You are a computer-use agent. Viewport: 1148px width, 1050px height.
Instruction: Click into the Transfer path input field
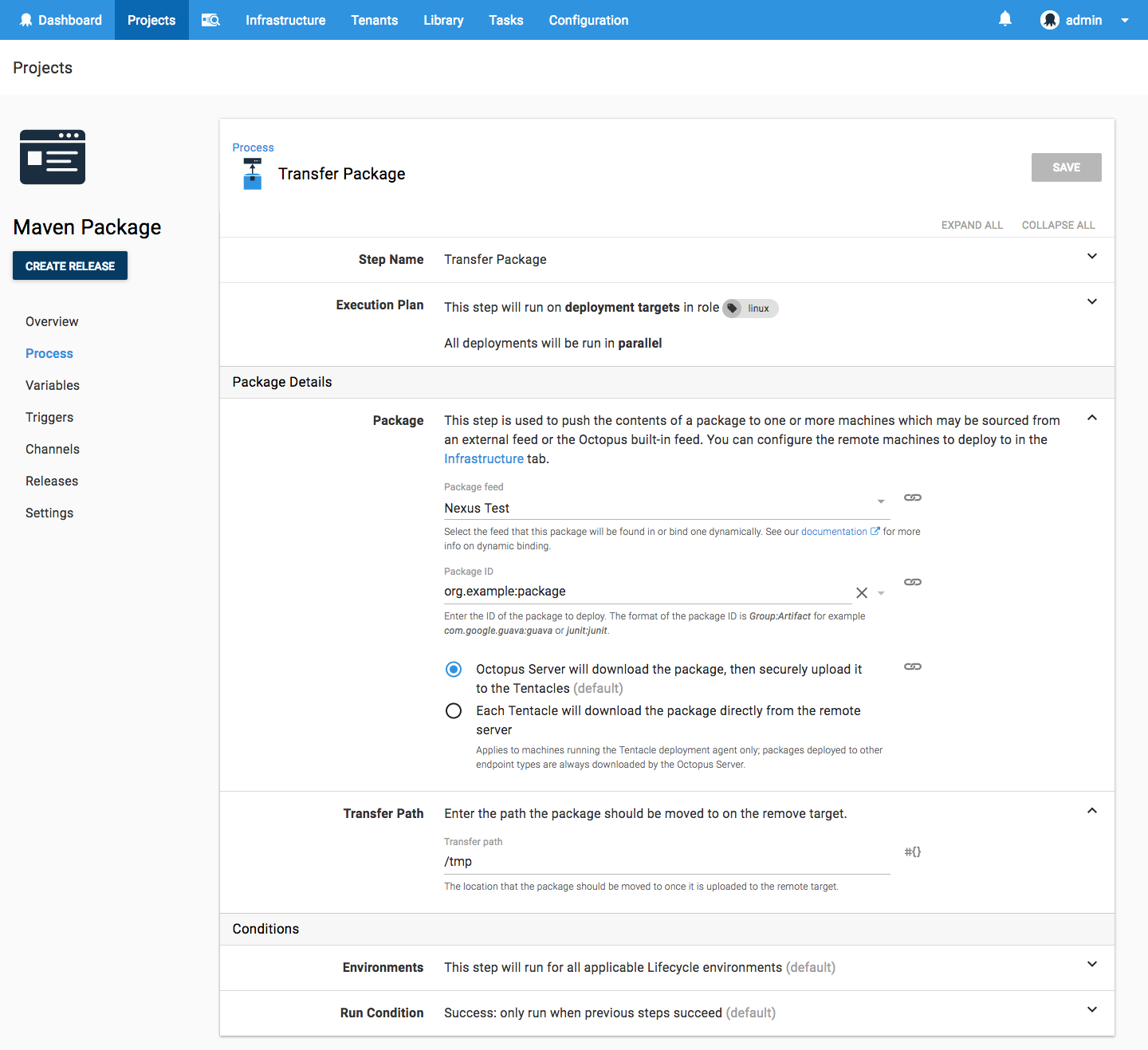(x=666, y=862)
